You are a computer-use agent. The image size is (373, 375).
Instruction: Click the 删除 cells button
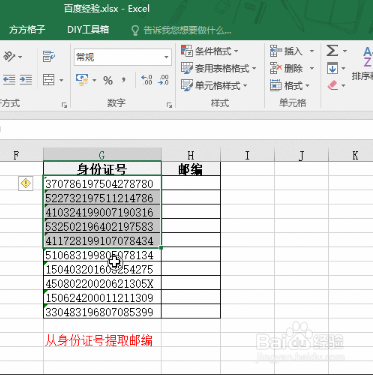(286, 68)
